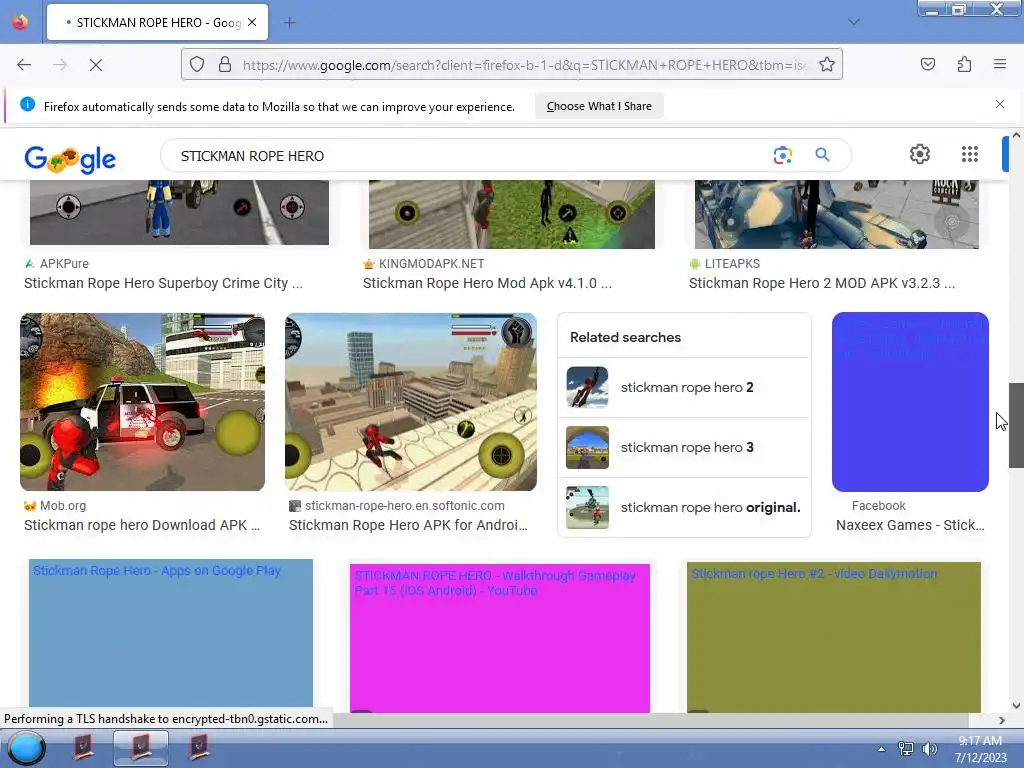1024x768 pixels.
Task: Click the stickman rope hero original thumbnail
Action: [x=587, y=507]
